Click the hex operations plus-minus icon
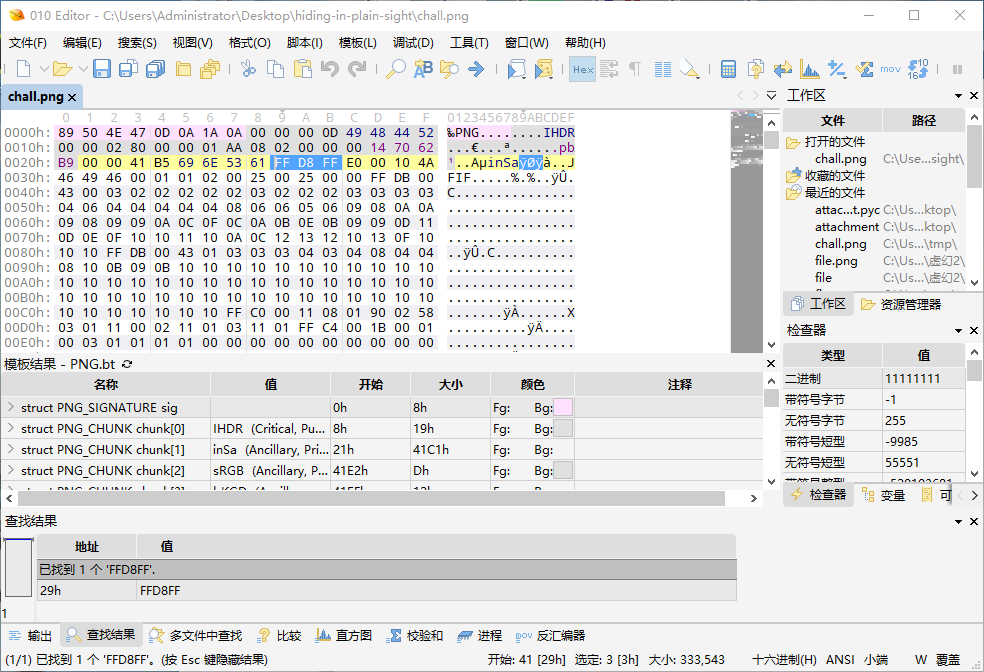 click(x=837, y=69)
